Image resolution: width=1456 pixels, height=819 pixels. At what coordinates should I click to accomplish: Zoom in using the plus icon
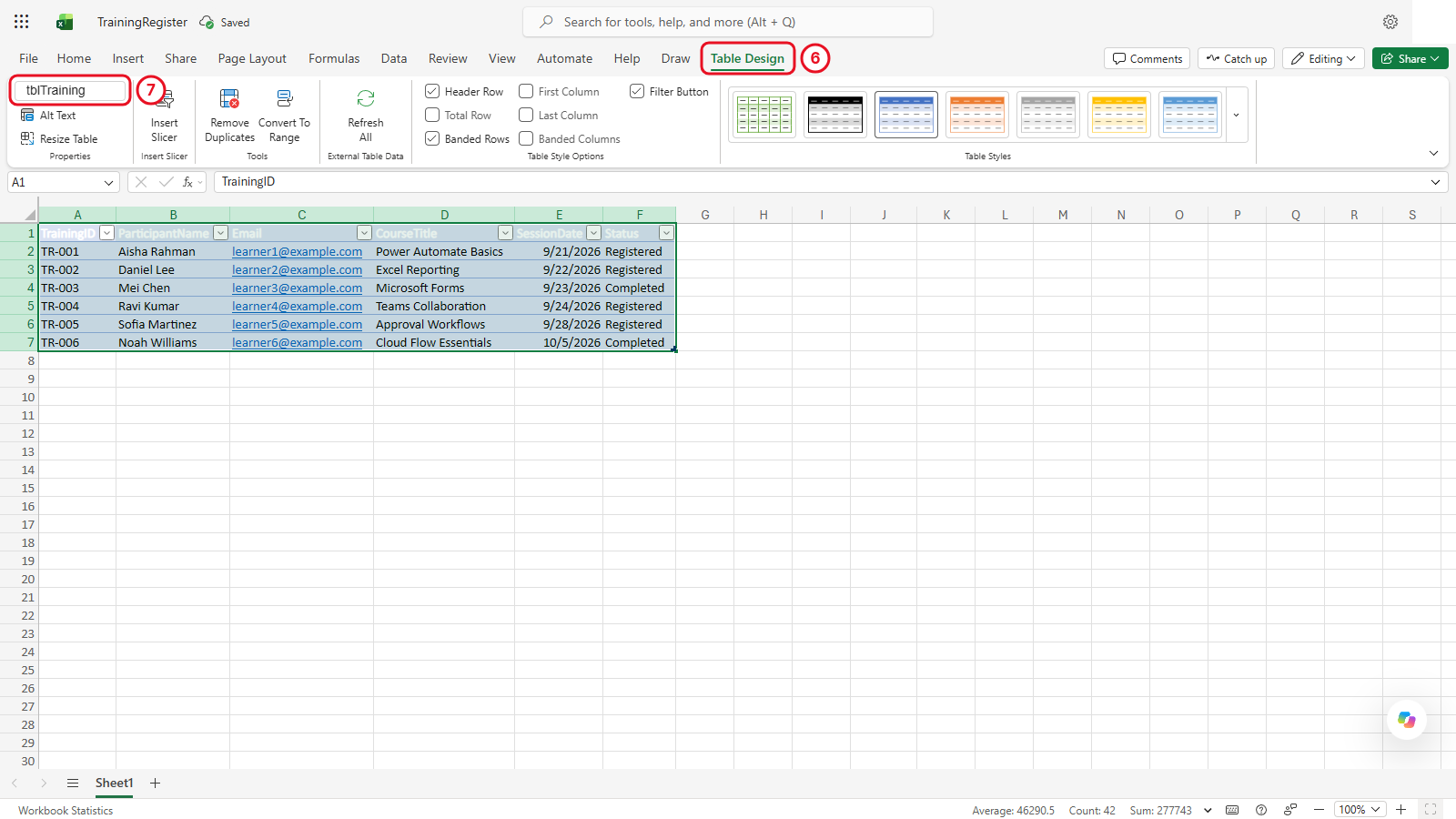(1401, 810)
